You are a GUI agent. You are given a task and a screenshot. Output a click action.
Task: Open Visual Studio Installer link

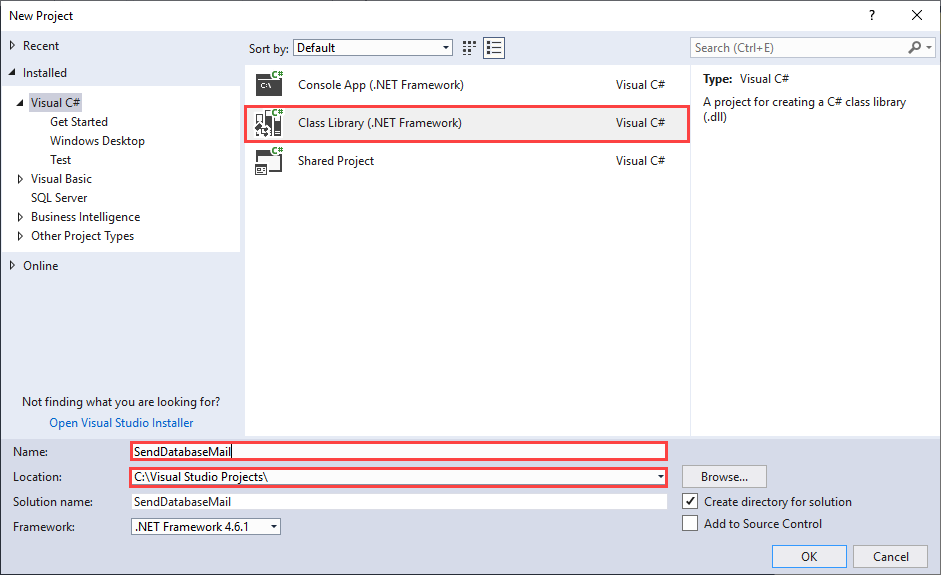pyautogui.click(x=121, y=423)
